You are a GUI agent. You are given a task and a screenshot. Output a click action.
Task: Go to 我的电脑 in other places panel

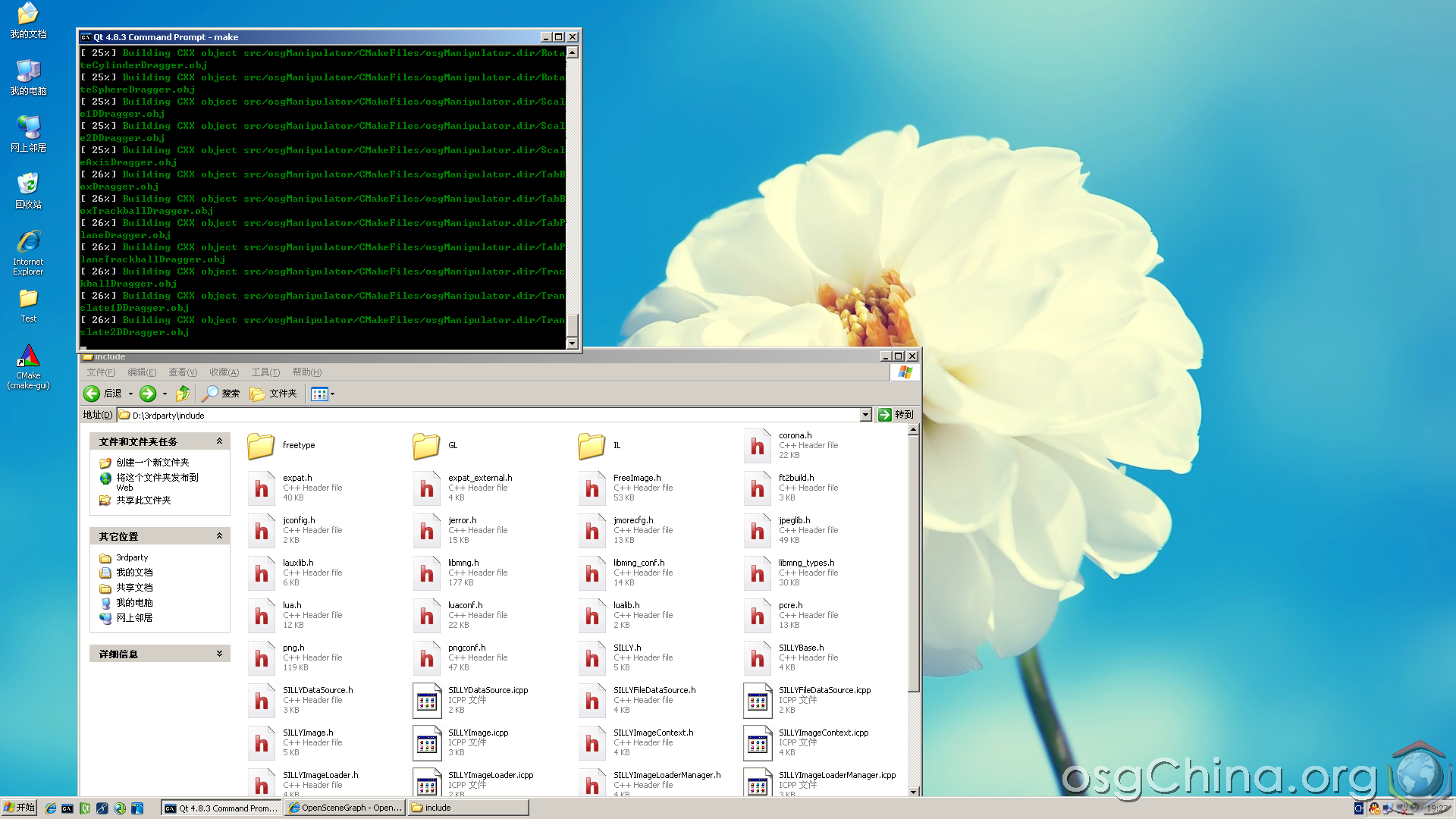pyautogui.click(x=134, y=603)
